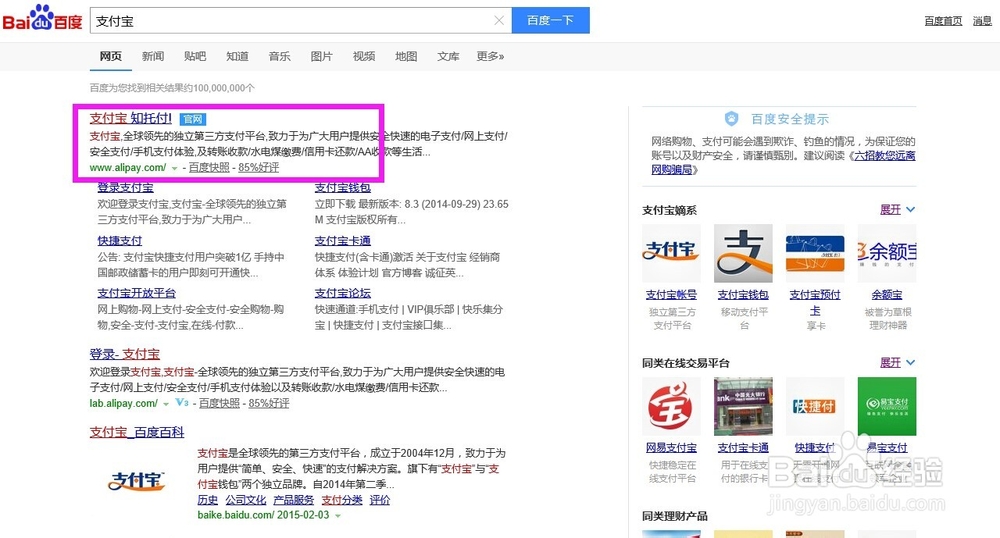Viewport: 1000px width, 538px height.
Task: Click the 支付宝帐号 logo image
Action: (671, 253)
